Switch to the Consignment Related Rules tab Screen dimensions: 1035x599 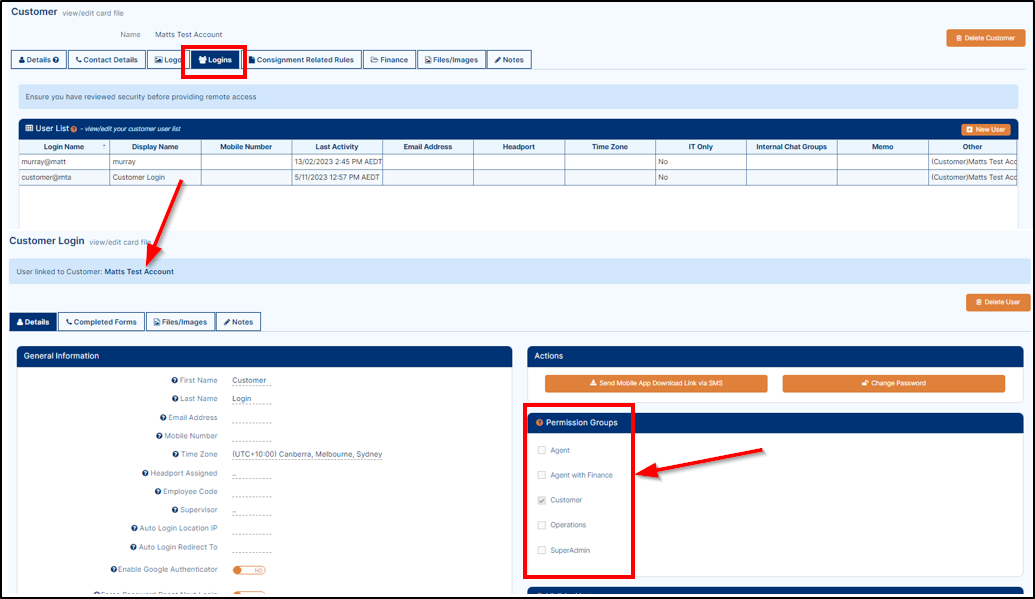pyautogui.click(x=301, y=60)
